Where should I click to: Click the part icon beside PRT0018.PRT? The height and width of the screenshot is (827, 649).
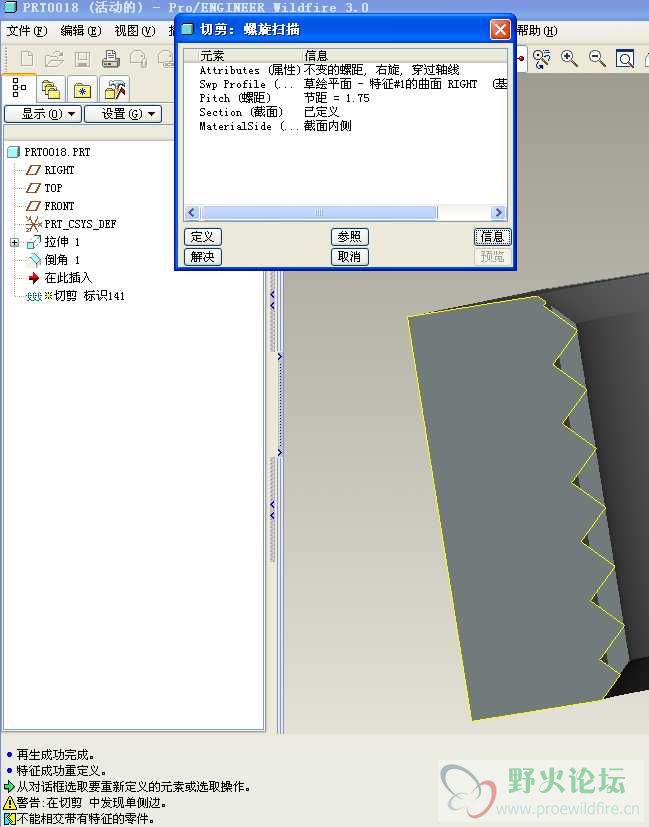click(x=14, y=152)
